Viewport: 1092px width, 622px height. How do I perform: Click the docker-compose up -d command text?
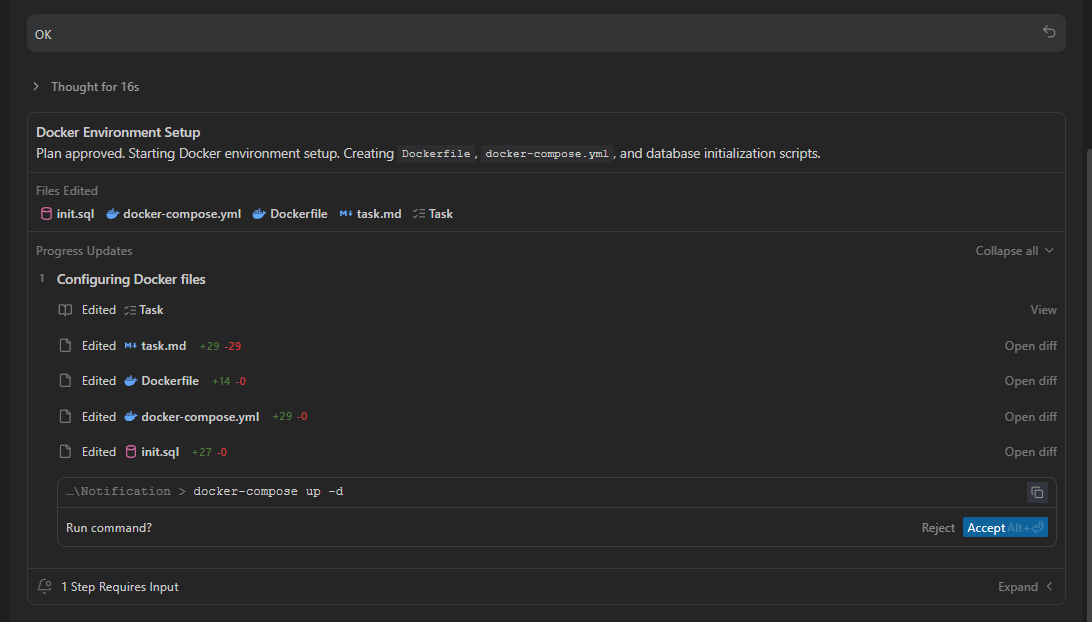(268, 492)
